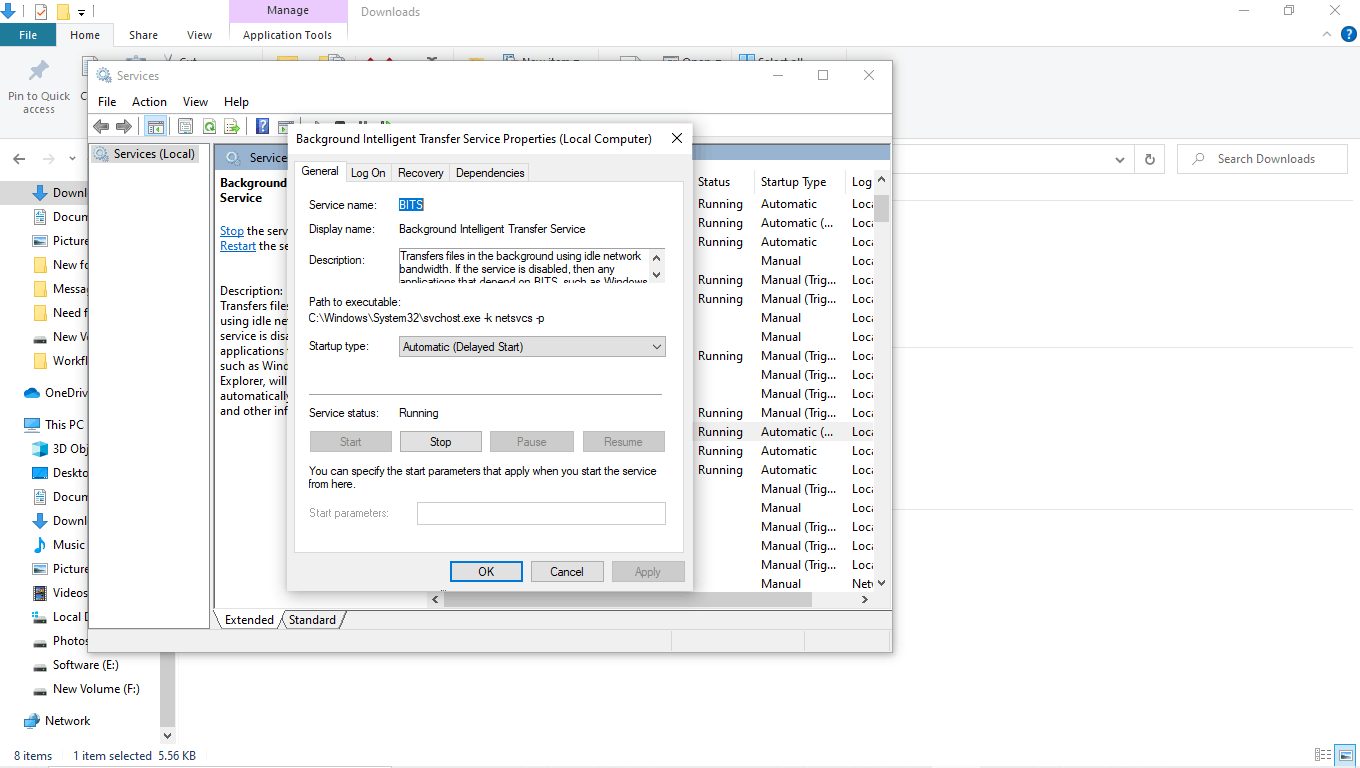Open the Dependencies tab
This screenshot has width=1360, height=768.
coord(490,173)
